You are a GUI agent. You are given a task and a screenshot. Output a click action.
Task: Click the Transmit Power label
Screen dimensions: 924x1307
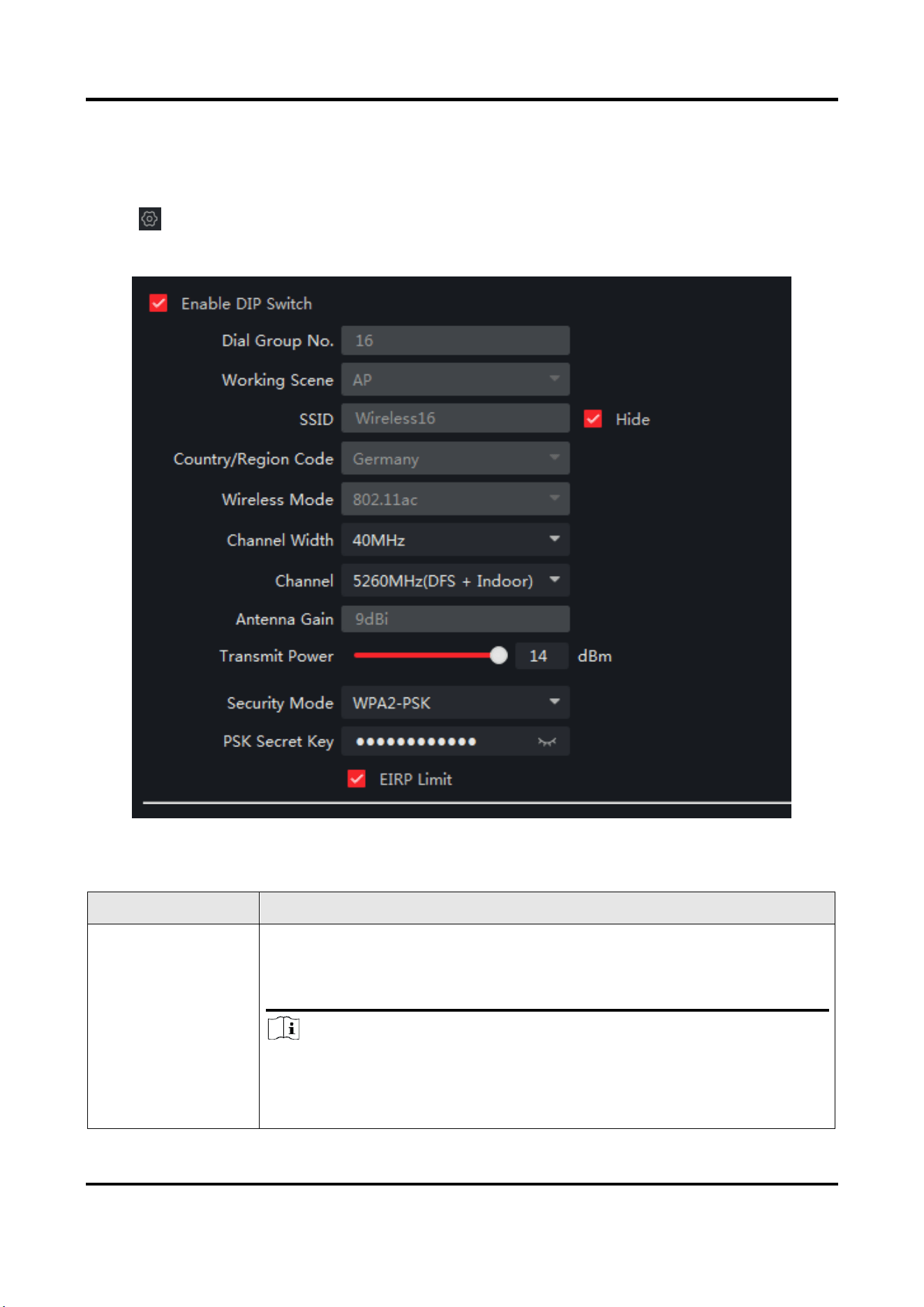(276, 656)
